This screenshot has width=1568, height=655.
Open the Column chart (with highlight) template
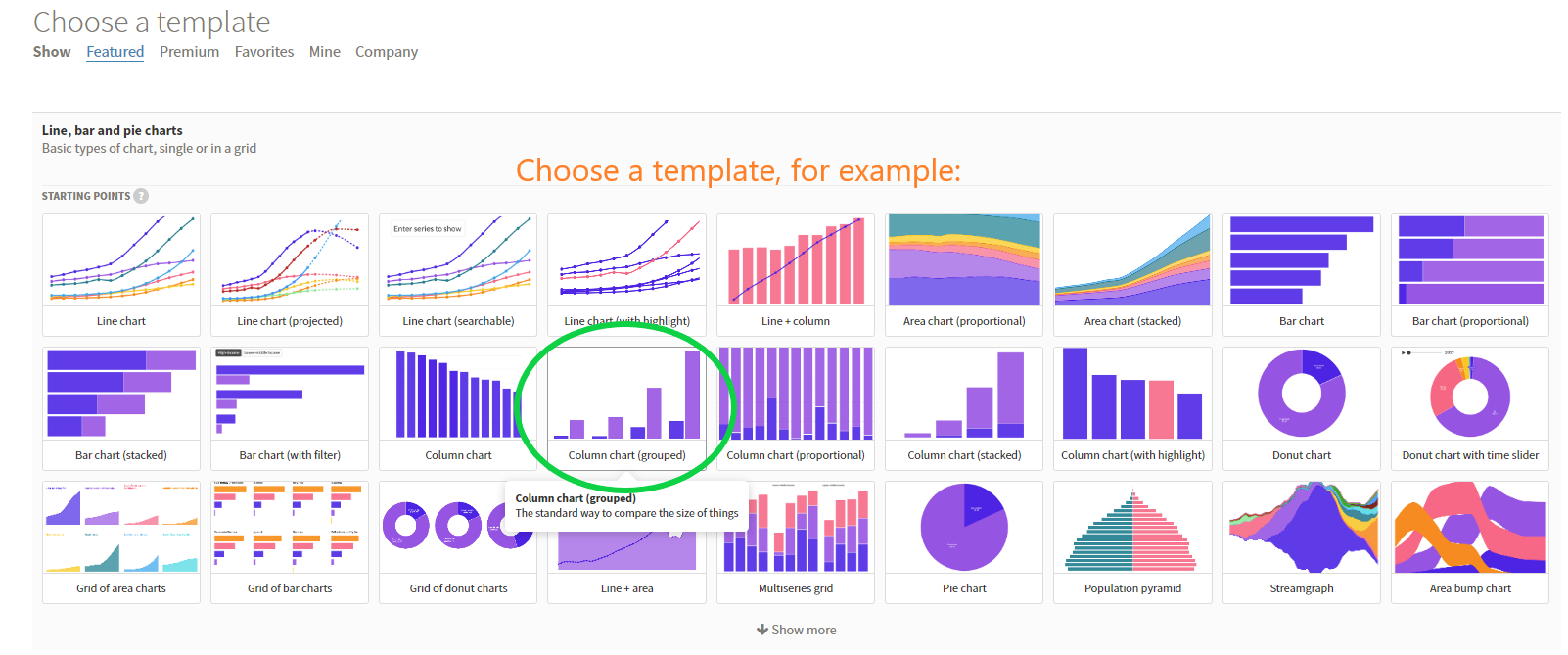click(x=1132, y=396)
